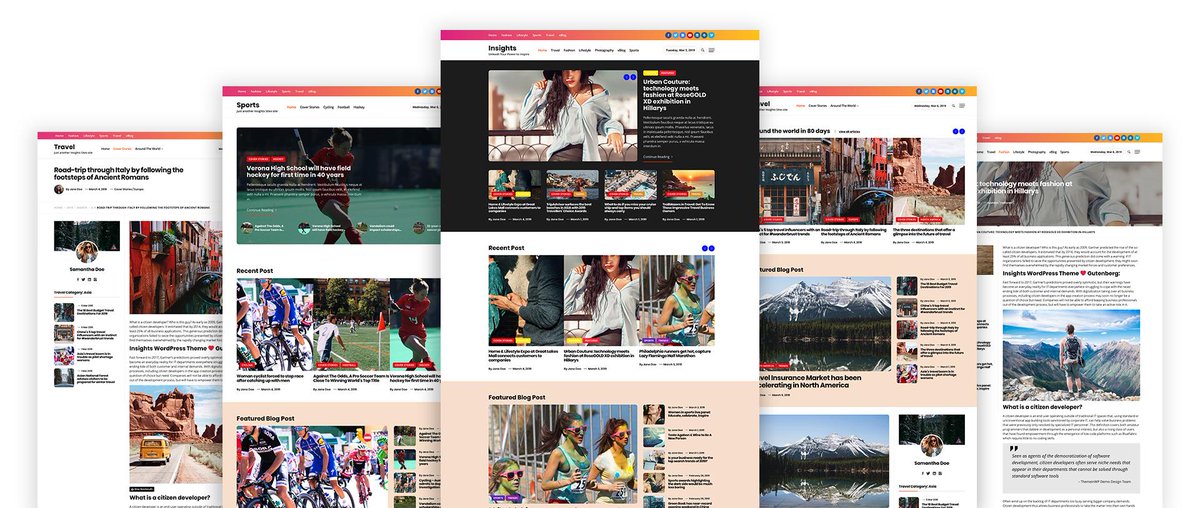Click Facebook icon on Sports page top bar
This screenshot has height=508, width=1200.
417,91
